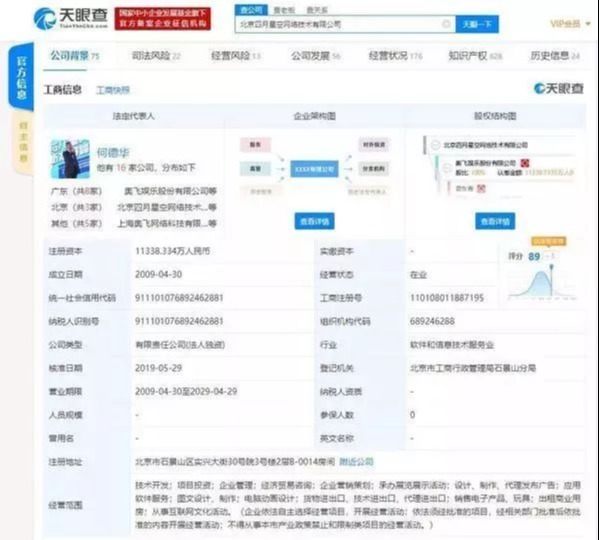Open the 经营风险 tab

point(235,56)
